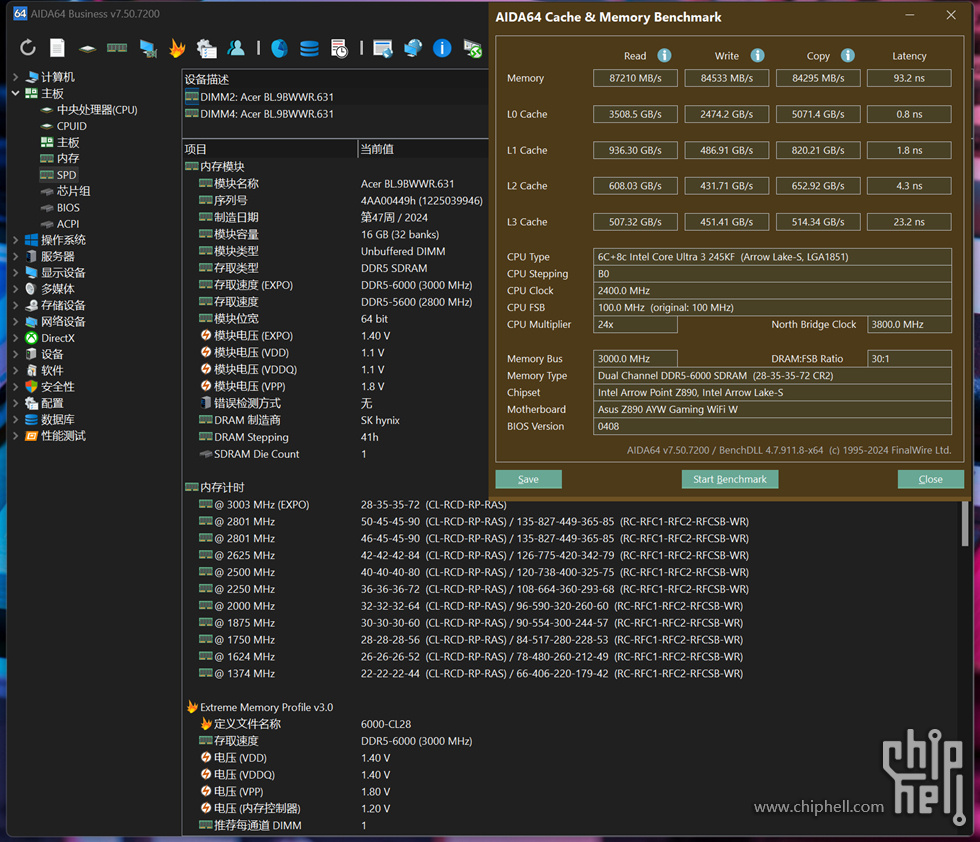Click the Refresh toolbar icon
Screen dimensions: 980x842
pyautogui.click(x=28, y=48)
